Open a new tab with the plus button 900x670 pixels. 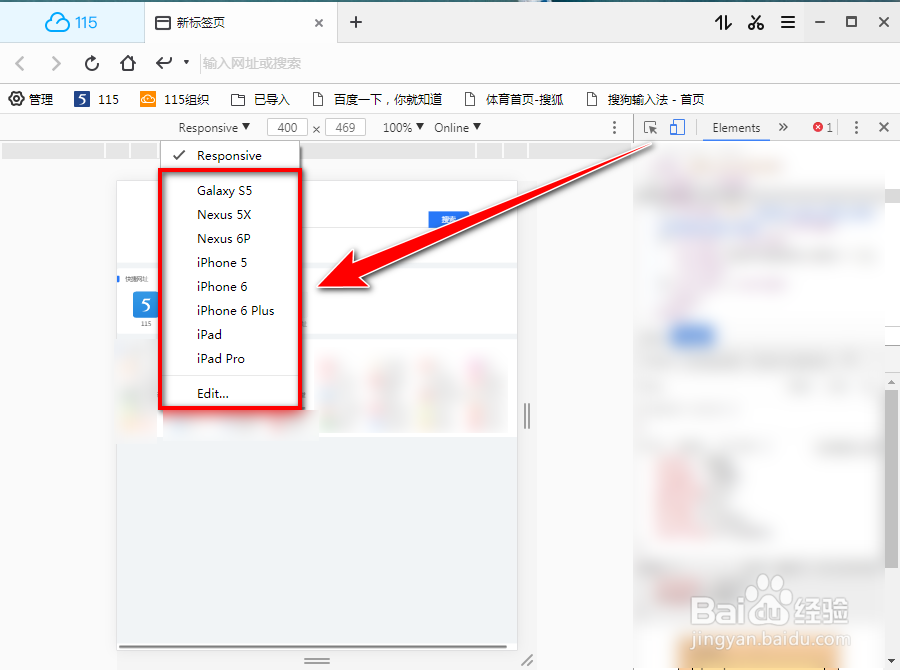pyautogui.click(x=356, y=22)
